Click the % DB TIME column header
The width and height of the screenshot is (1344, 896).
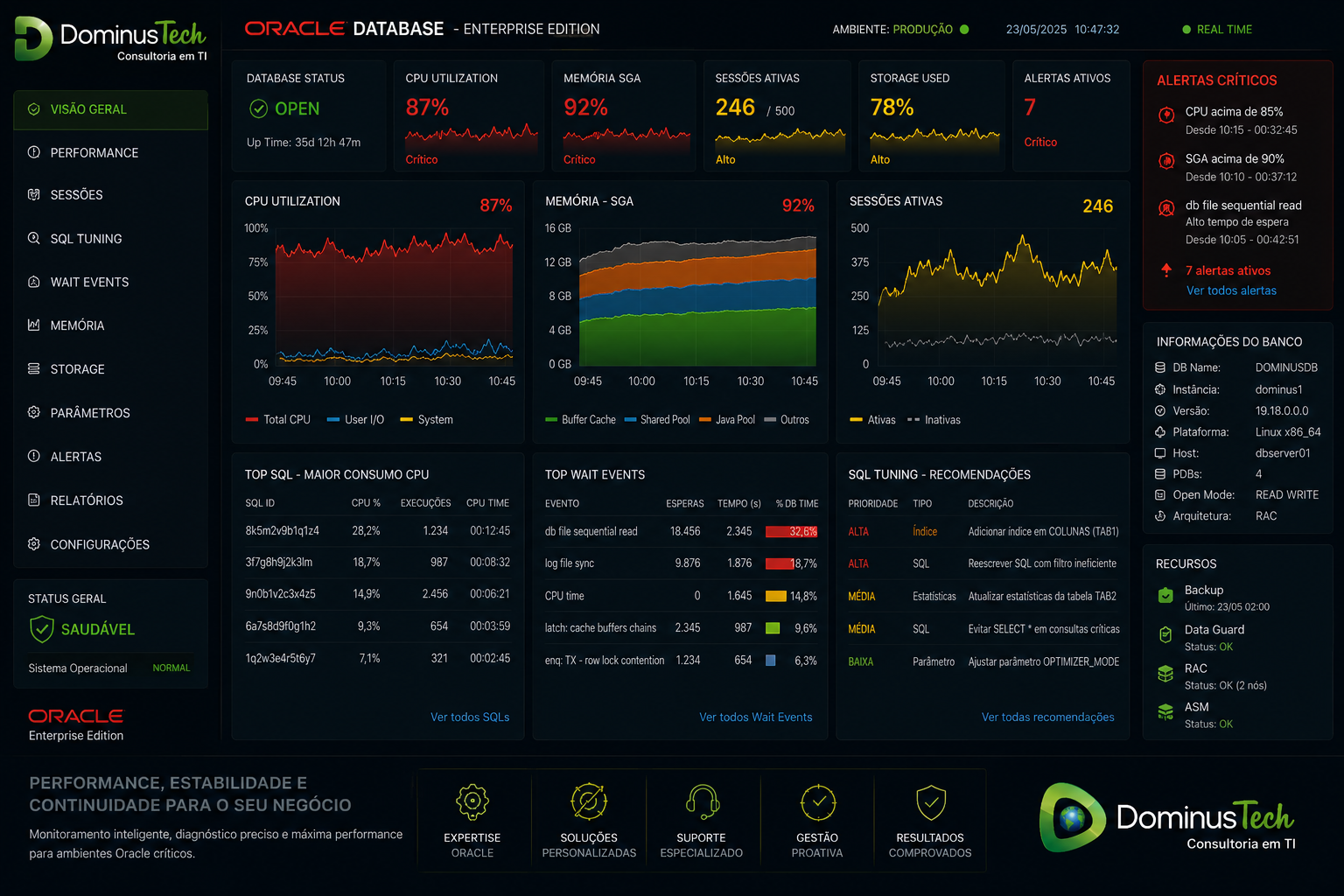tap(797, 503)
